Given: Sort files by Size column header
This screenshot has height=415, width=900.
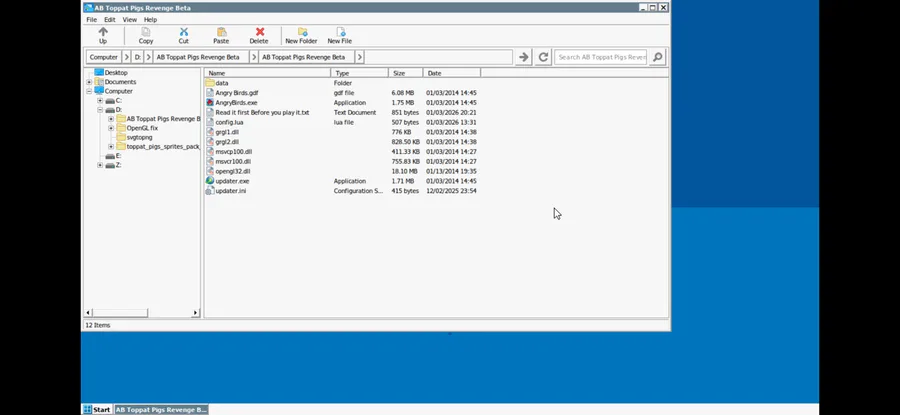Looking at the screenshot, I should (406, 73).
